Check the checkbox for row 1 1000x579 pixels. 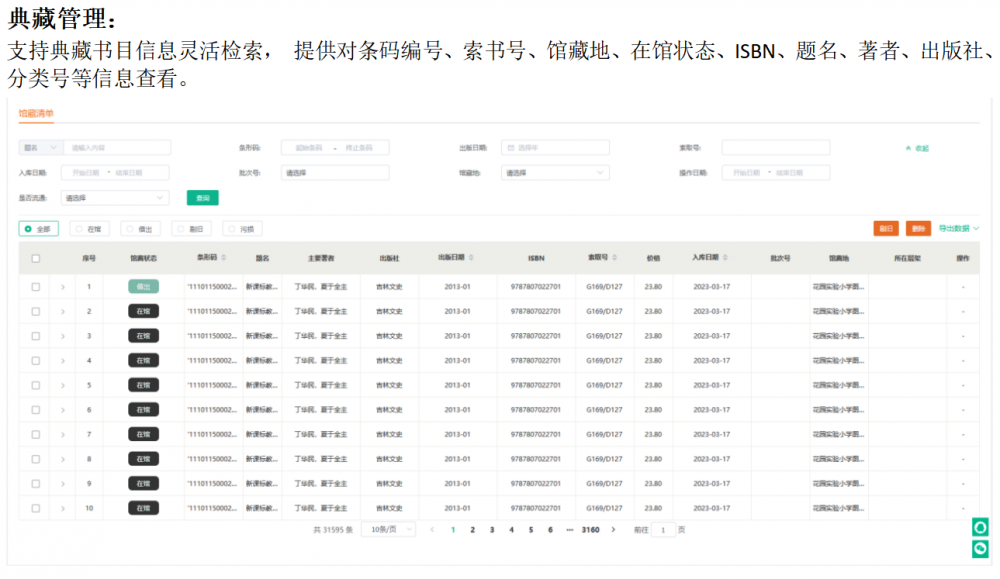36,287
